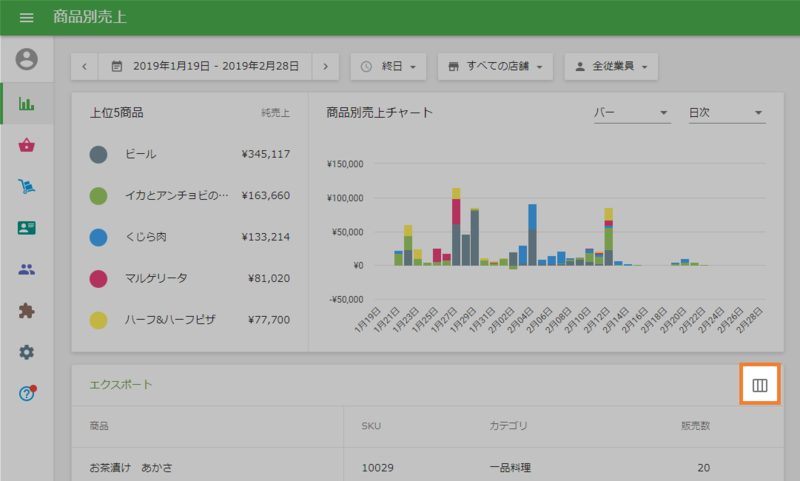Open the shopping basket items section
This screenshot has width=800, height=481.
click(27, 145)
